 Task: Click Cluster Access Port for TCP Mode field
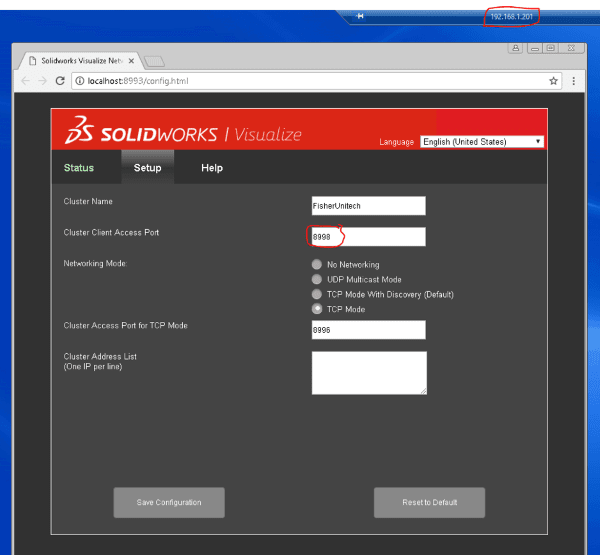(368, 330)
